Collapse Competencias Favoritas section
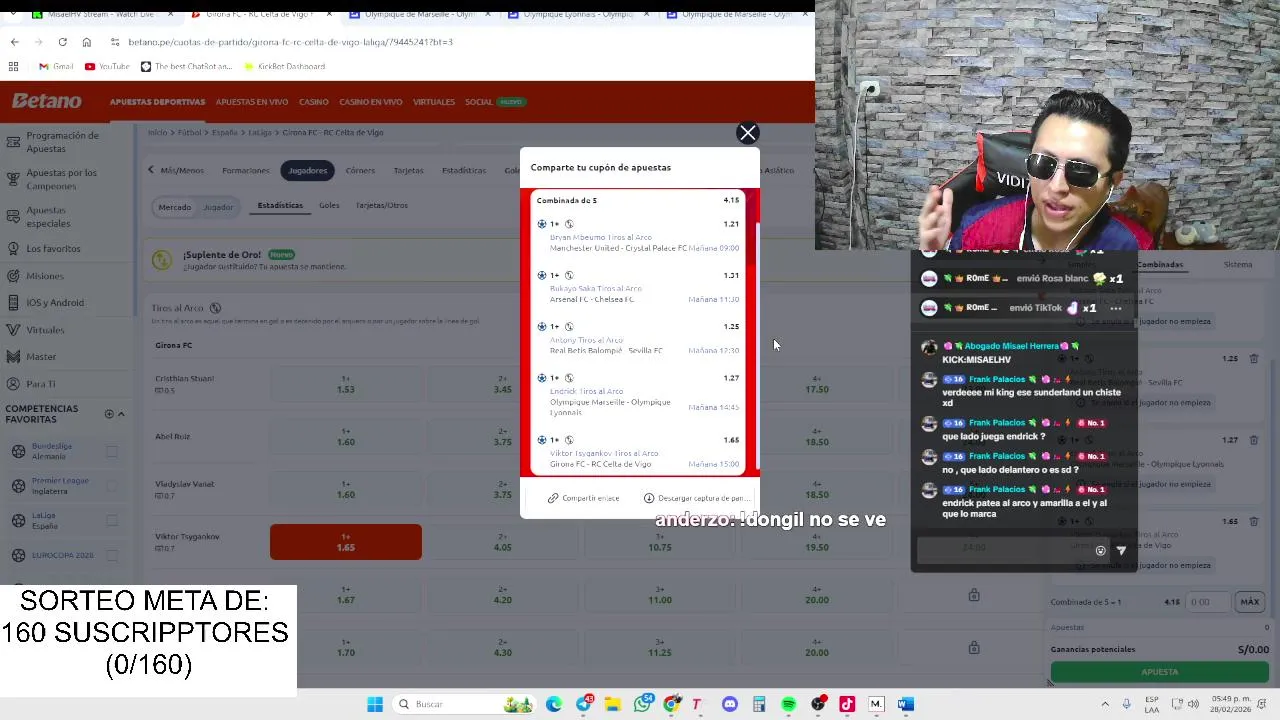Screen dimensions: 1280x720 [121, 414]
